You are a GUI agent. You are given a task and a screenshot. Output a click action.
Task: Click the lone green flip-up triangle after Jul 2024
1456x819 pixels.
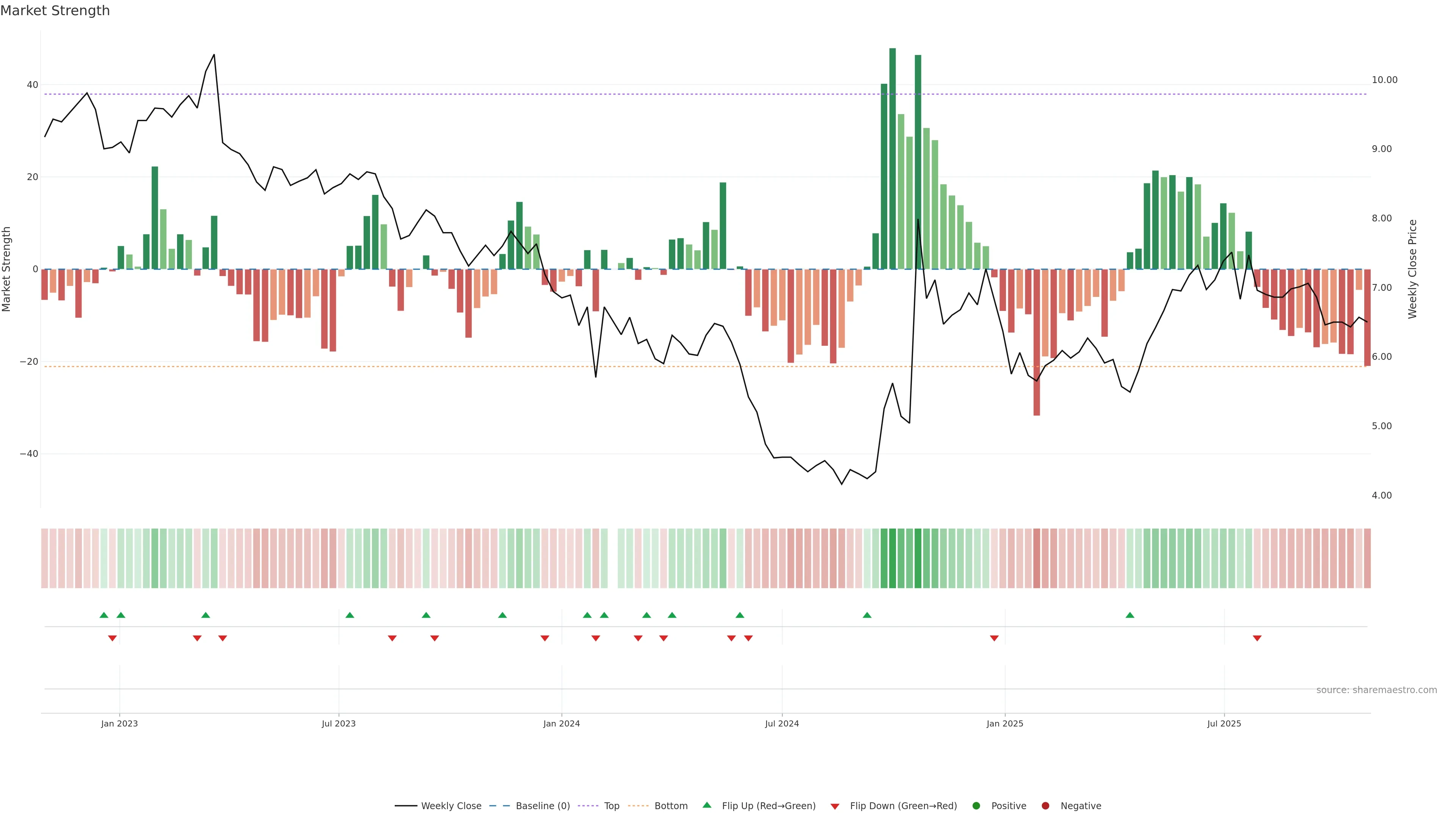(867, 615)
